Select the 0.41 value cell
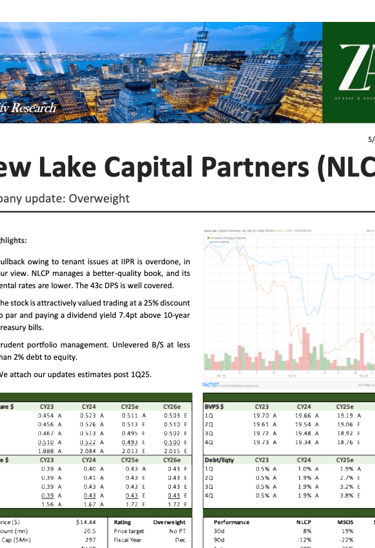Viewport: 375px width, 548px height. 90,478
